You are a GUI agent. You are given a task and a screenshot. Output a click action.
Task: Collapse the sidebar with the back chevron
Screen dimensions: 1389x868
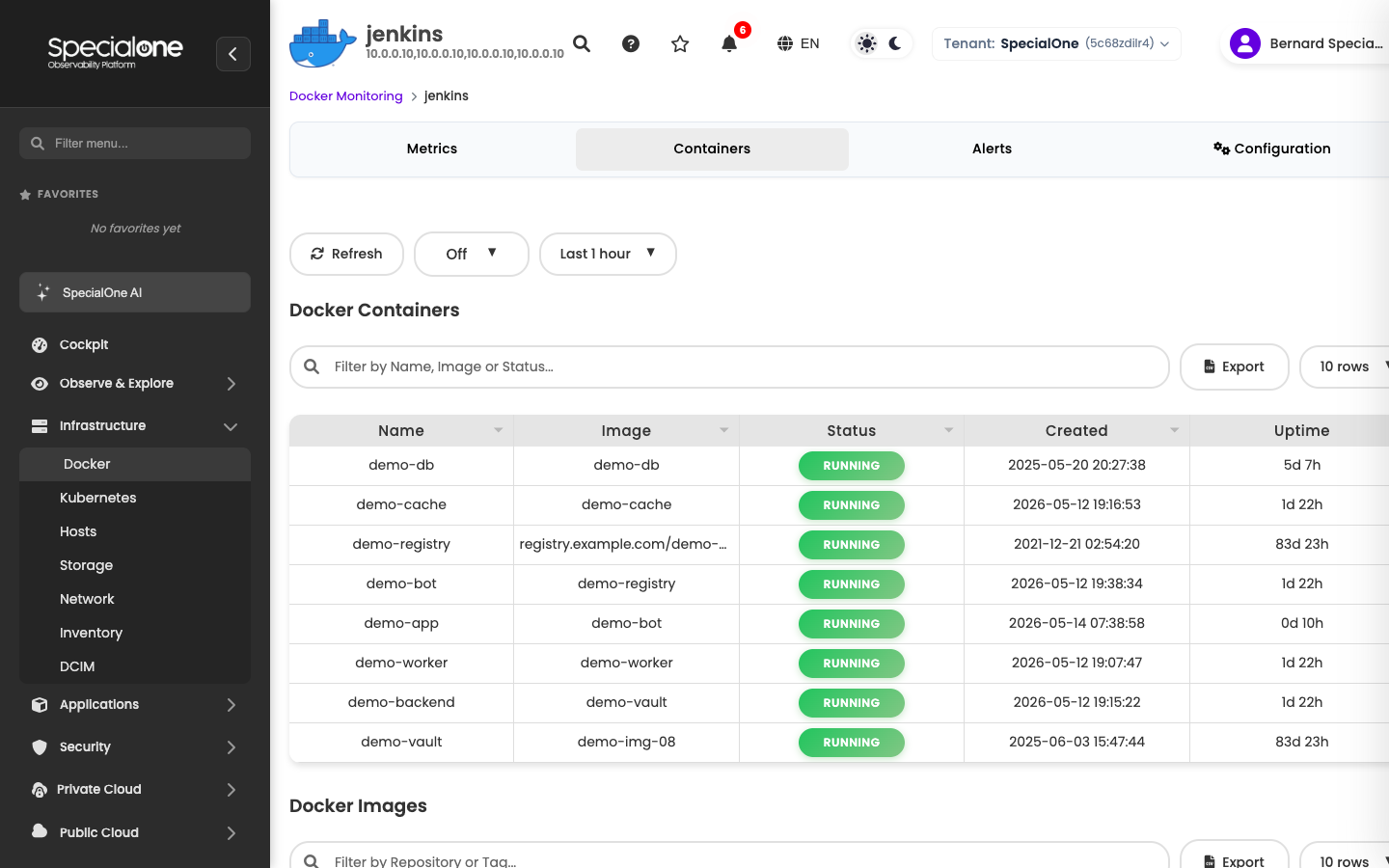(233, 54)
